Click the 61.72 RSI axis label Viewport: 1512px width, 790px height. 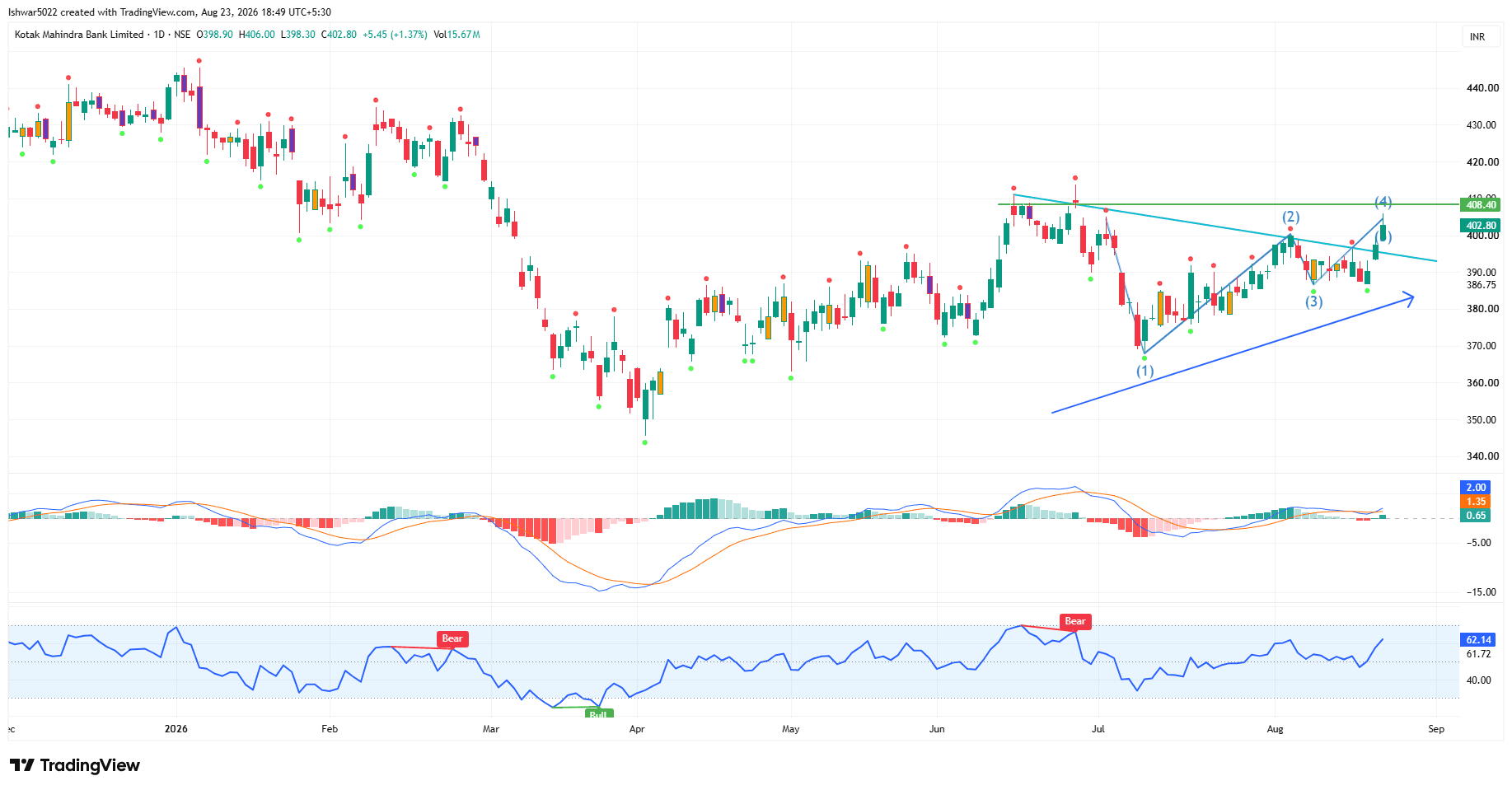tap(1479, 654)
